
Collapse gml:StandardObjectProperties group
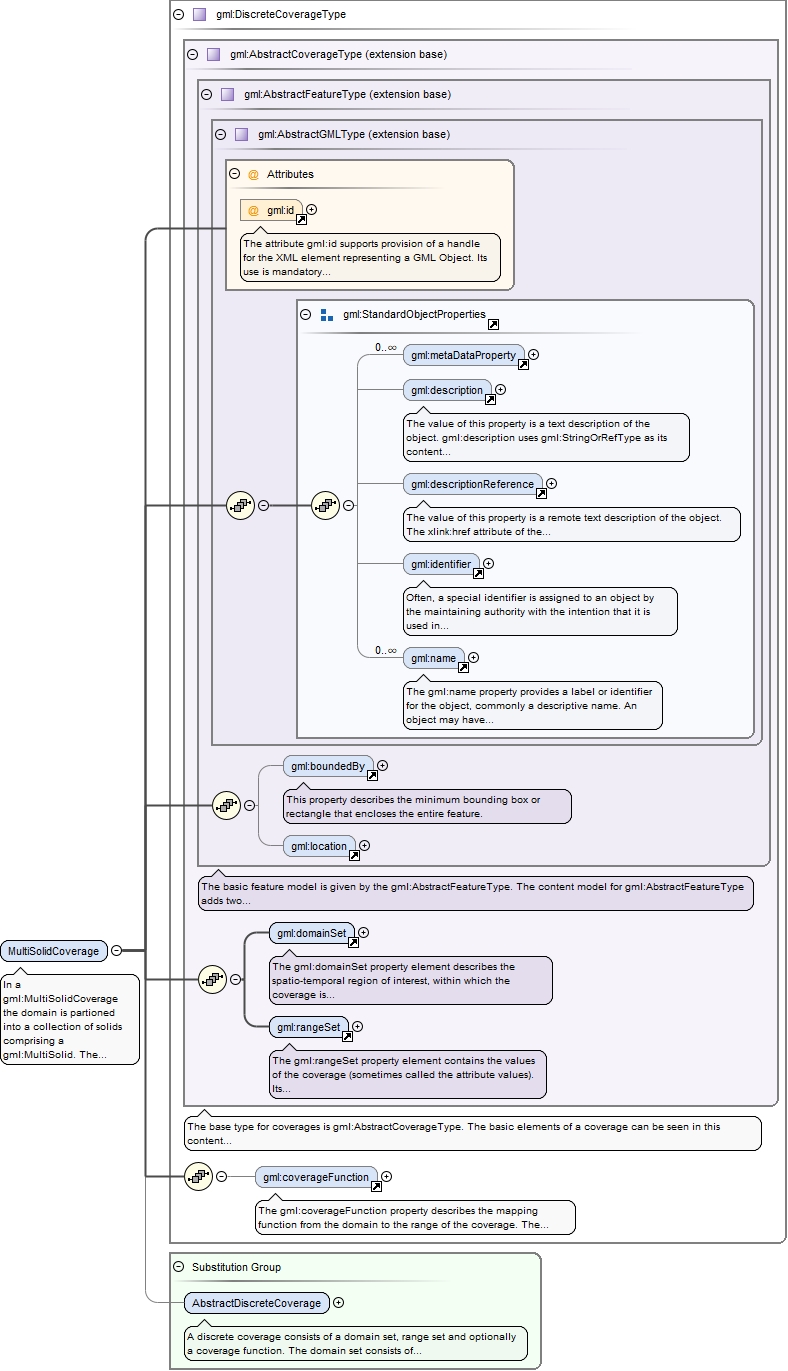[306, 314]
